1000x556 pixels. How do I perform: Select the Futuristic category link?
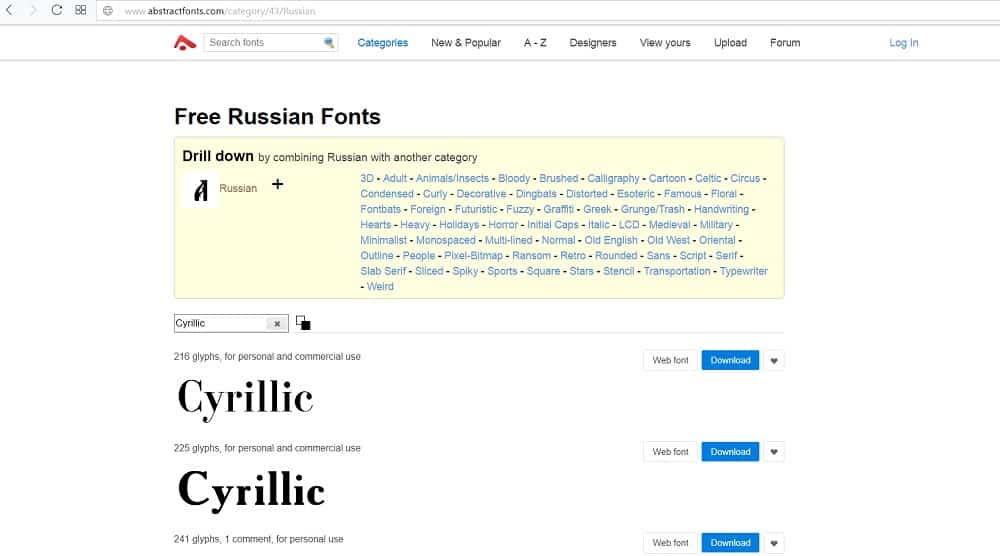pyautogui.click(x=476, y=209)
